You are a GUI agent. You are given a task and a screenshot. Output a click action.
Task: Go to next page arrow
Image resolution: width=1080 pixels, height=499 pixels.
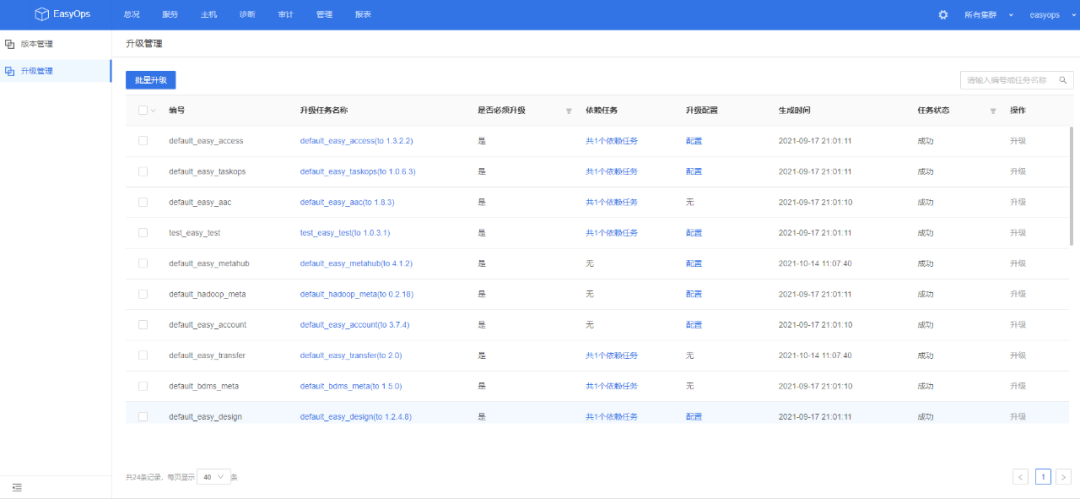pyautogui.click(x=1065, y=477)
